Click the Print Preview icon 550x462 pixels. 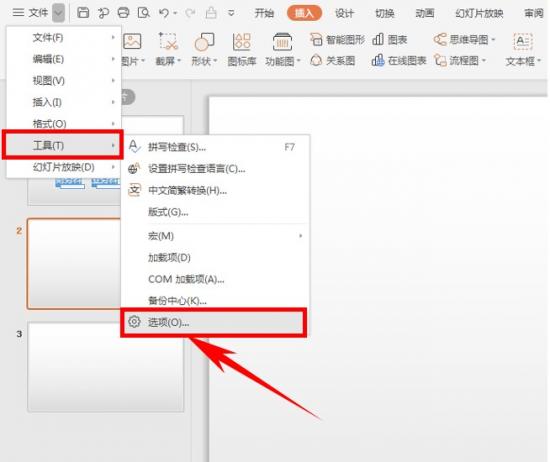coord(144,13)
